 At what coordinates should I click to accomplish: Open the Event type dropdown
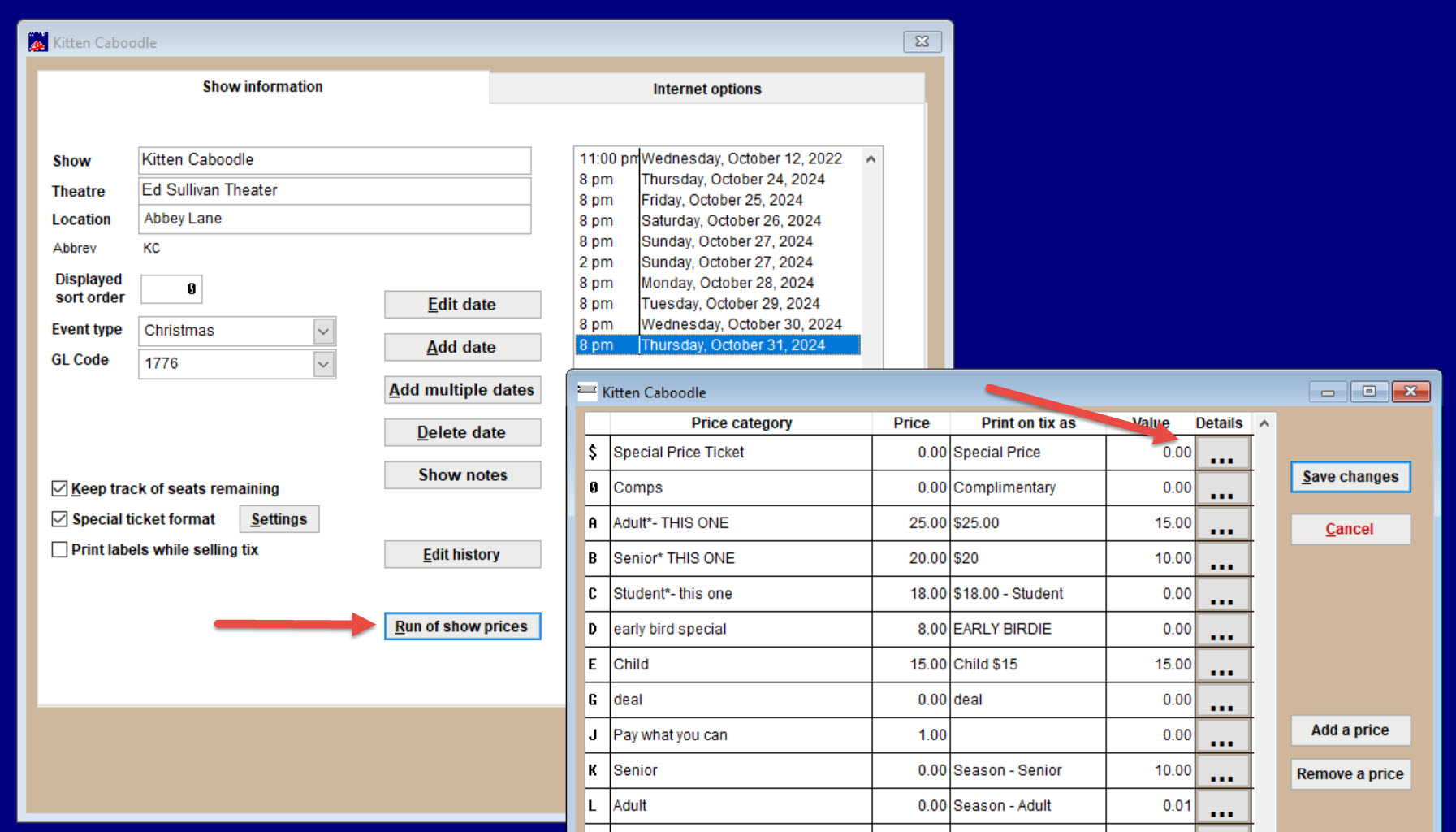pyautogui.click(x=323, y=331)
